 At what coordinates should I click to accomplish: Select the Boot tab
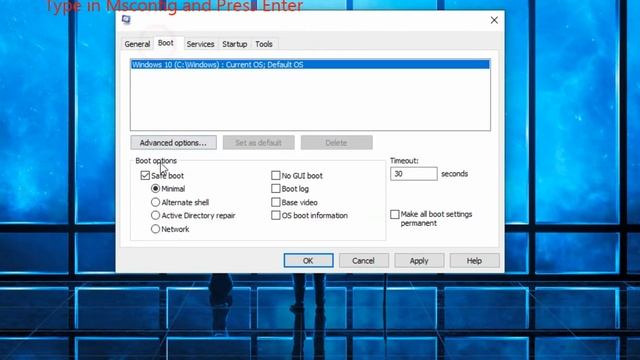tap(166, 43)
